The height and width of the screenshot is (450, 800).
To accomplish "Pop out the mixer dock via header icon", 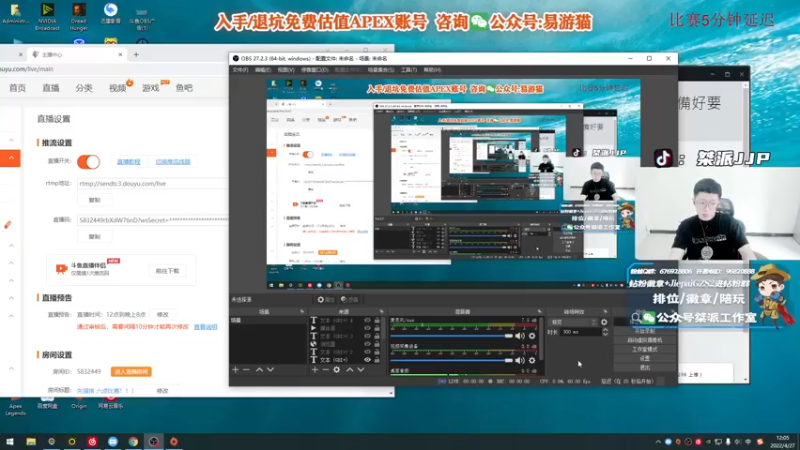I will (x=539, y=311).
